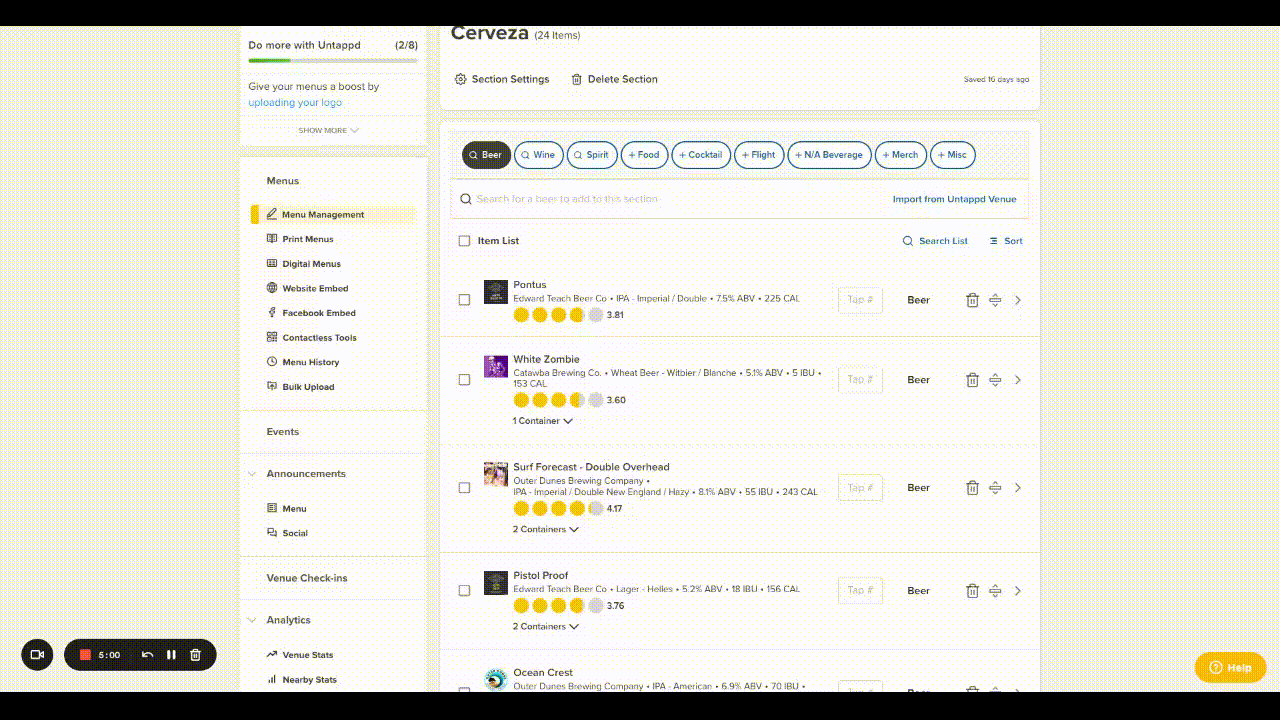Viewport: 1280px width, 720px height.
Task: Select the Spirit item type filter
Action: 592,155
